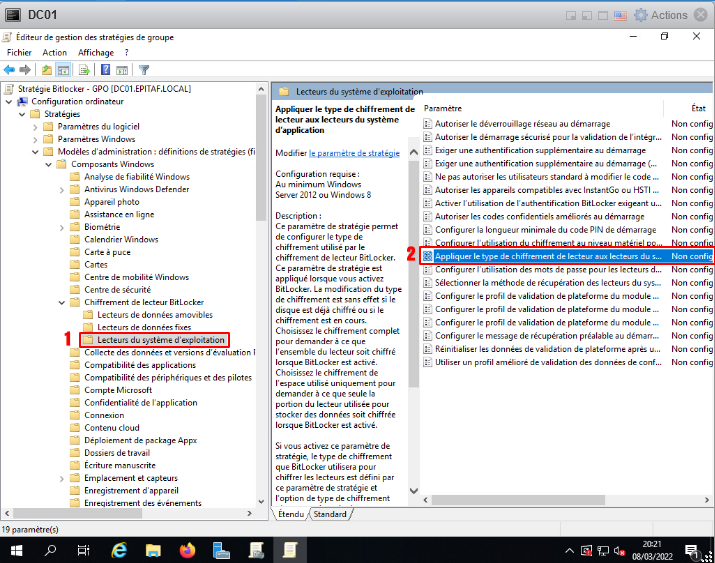This screenshot has width=715, height=563.
Task: Click the US flag keyboard layout icon
Action: pos(619,15)
